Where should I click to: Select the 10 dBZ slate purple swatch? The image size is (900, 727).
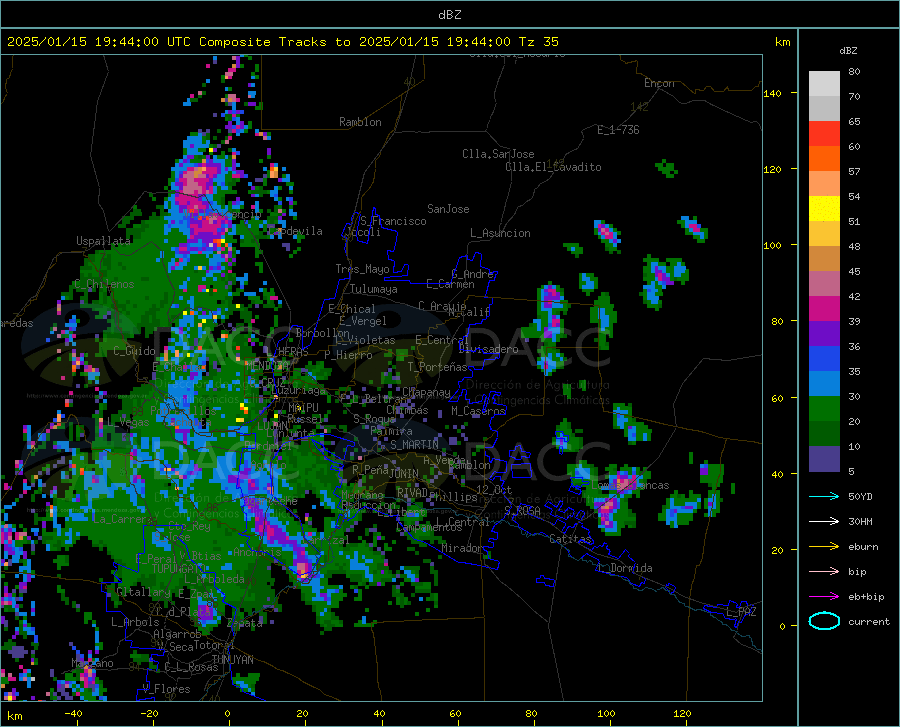pos(824,459)
